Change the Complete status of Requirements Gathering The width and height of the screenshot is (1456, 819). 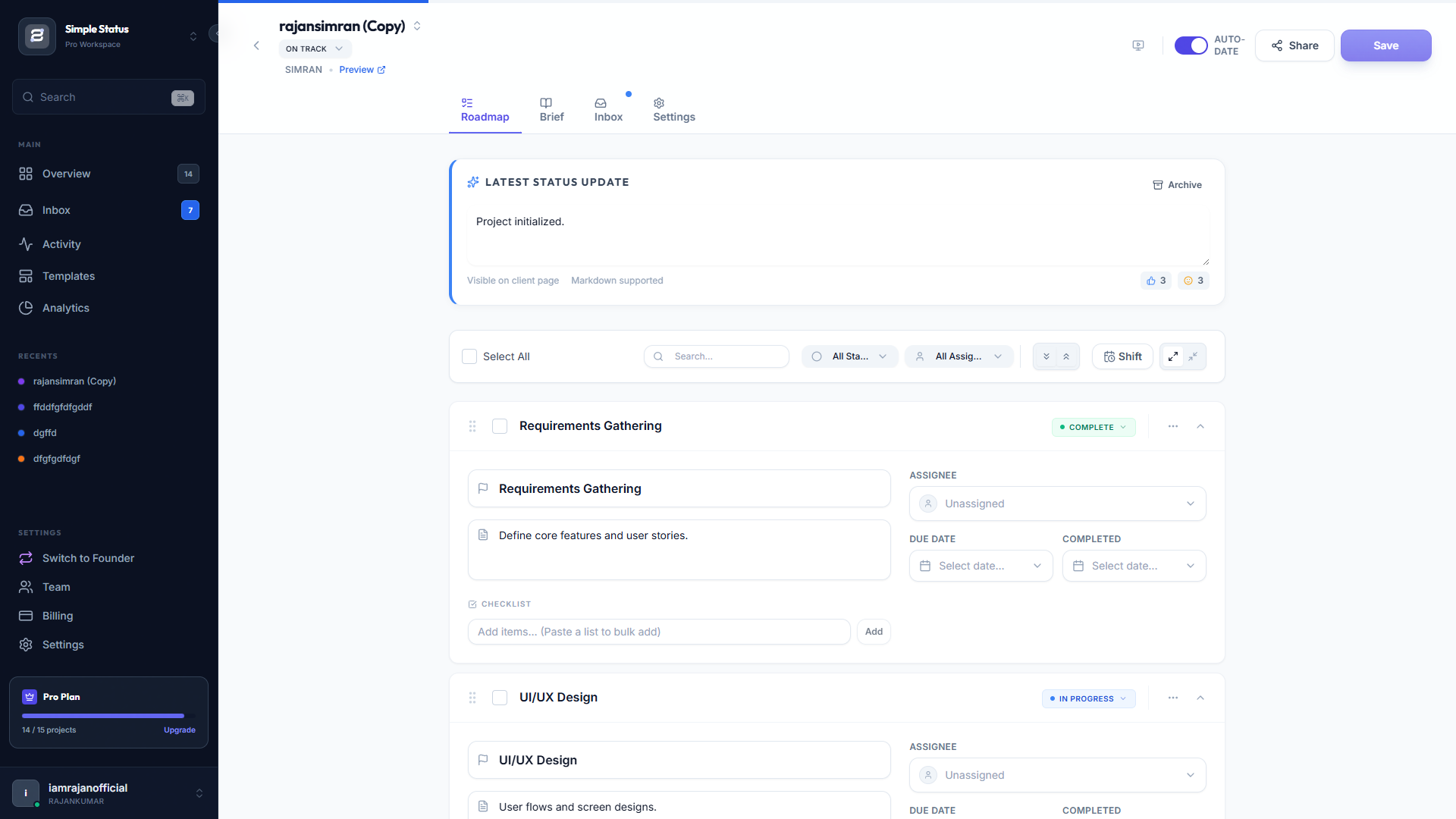pos(1093,427)
